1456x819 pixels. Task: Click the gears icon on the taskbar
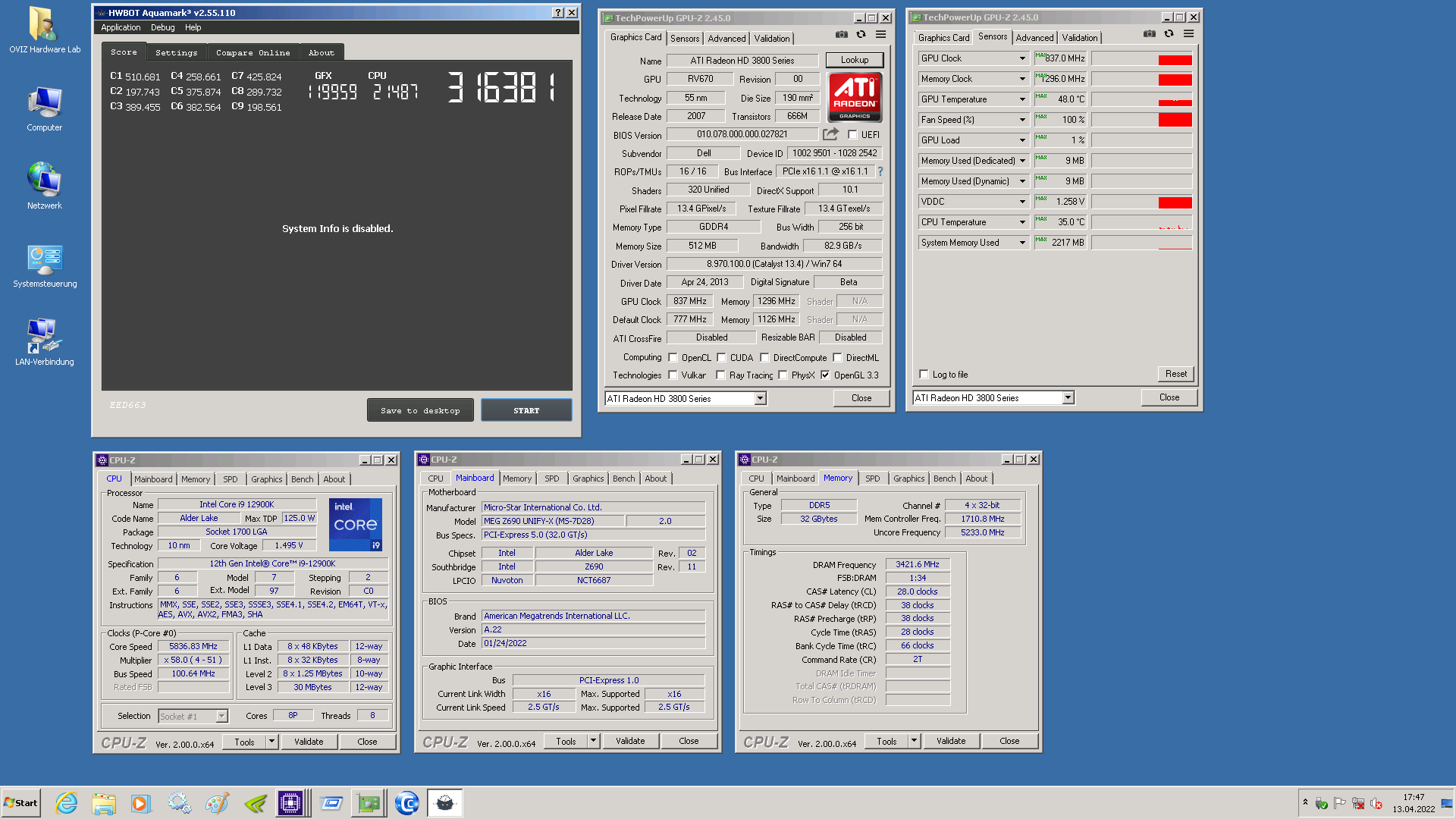point(180,803)
